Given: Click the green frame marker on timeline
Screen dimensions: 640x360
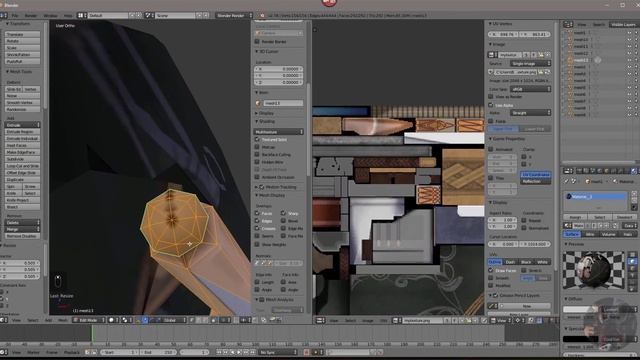Looking at the screenshot, I should (92, 334).
